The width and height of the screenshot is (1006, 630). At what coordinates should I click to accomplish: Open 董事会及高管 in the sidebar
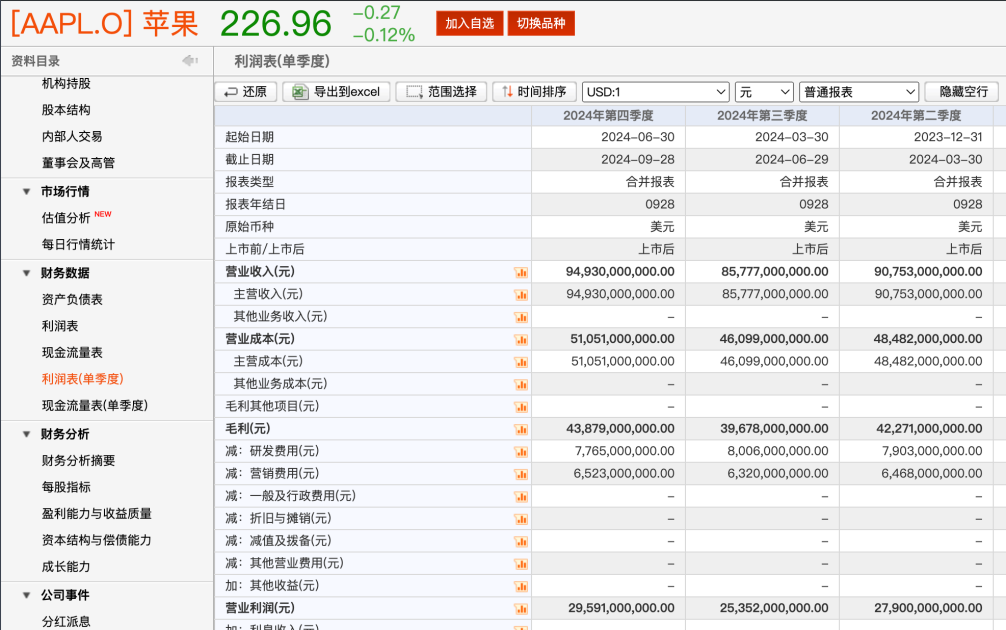(78, 163)
